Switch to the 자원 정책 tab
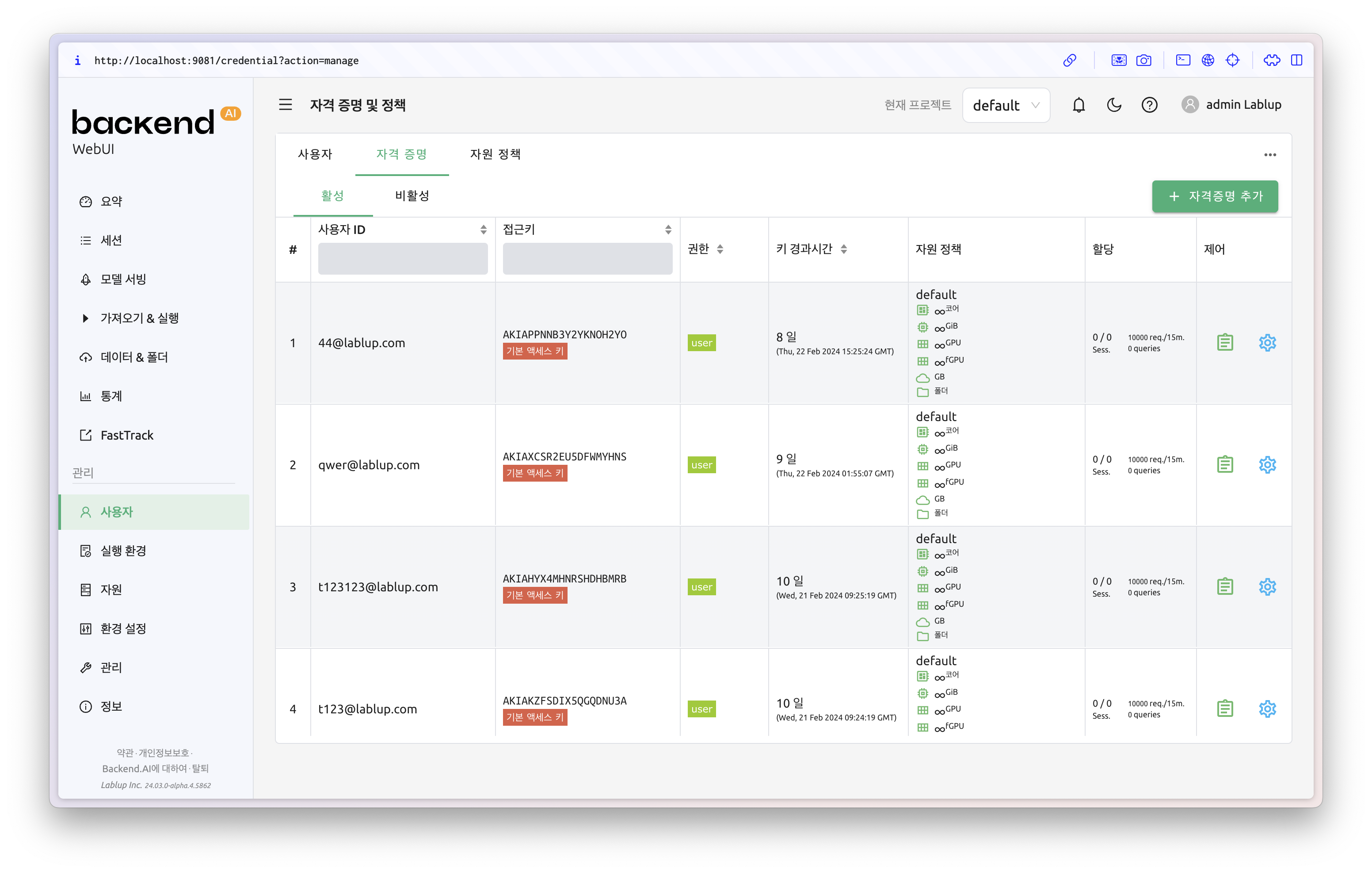 click(x=495, y=154)
